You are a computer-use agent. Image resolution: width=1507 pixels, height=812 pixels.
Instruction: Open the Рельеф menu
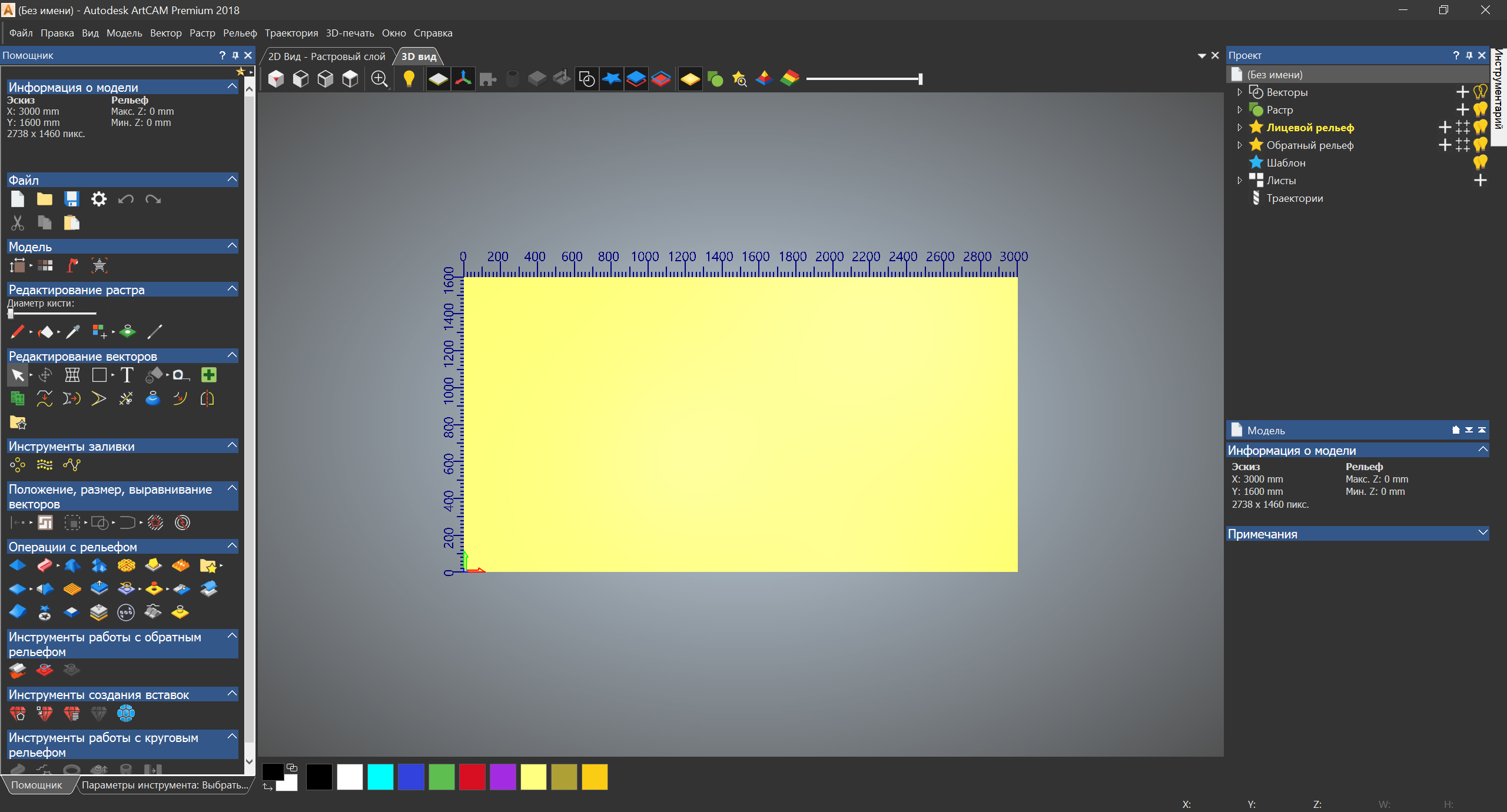click(240, 33)
